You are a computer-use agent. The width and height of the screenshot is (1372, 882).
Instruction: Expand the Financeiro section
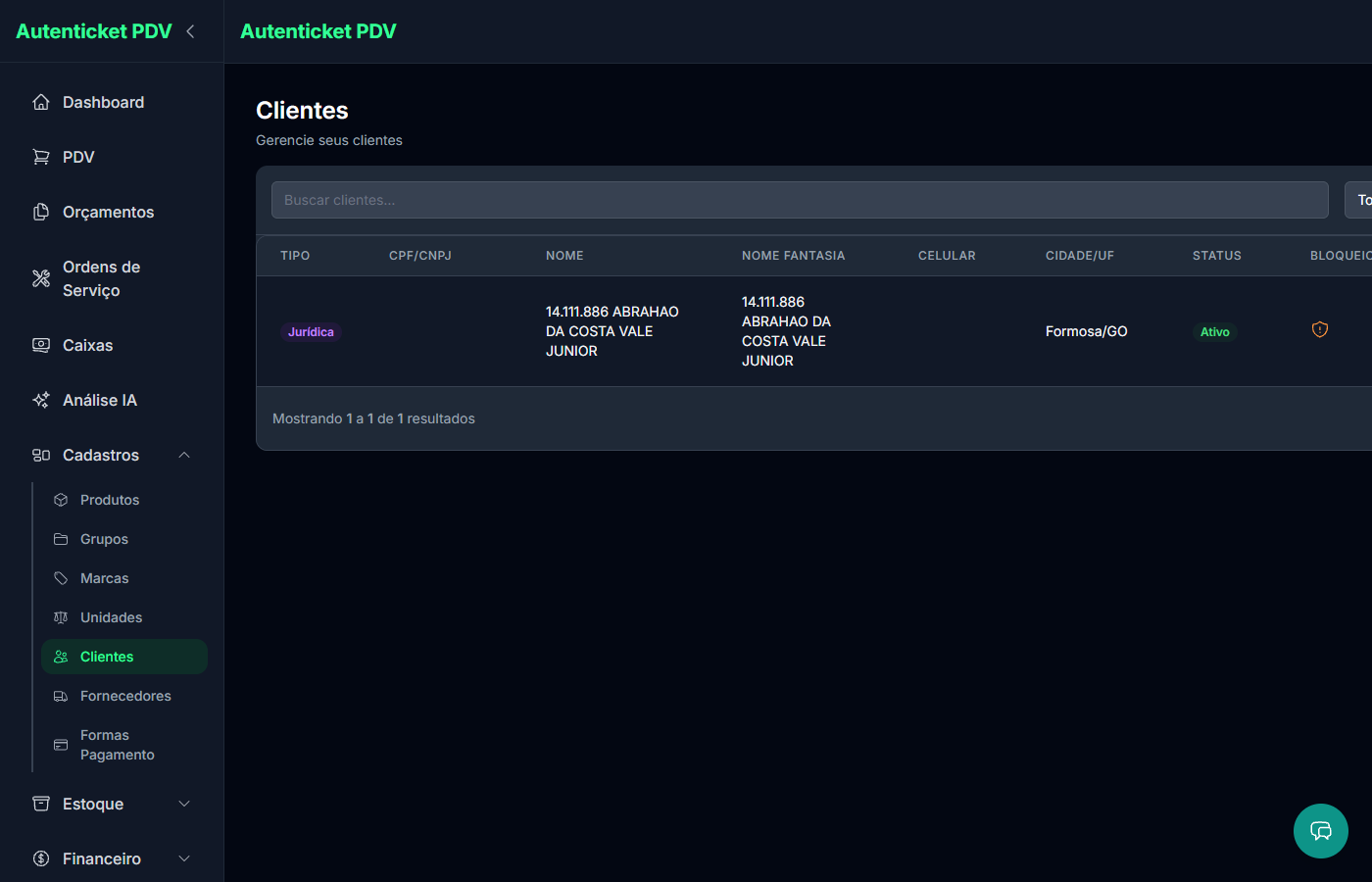tap(184, 858)
